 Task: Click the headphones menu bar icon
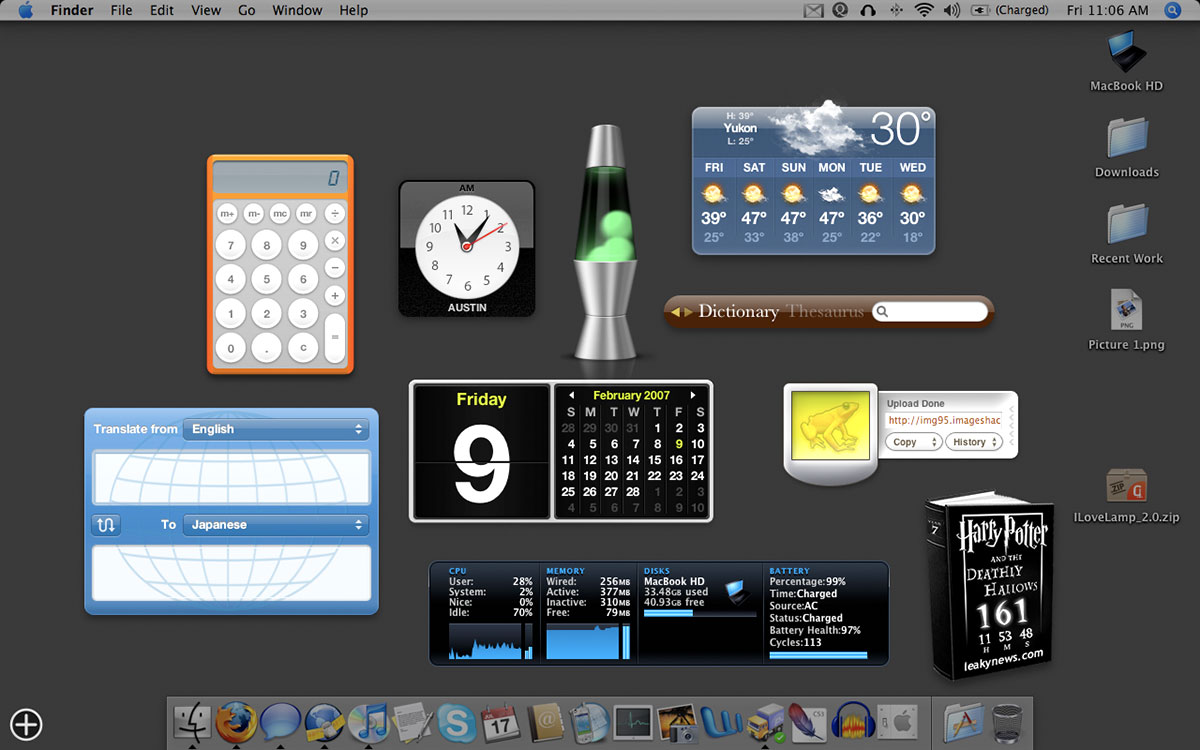pyautogui.click(x=868, y=10)
